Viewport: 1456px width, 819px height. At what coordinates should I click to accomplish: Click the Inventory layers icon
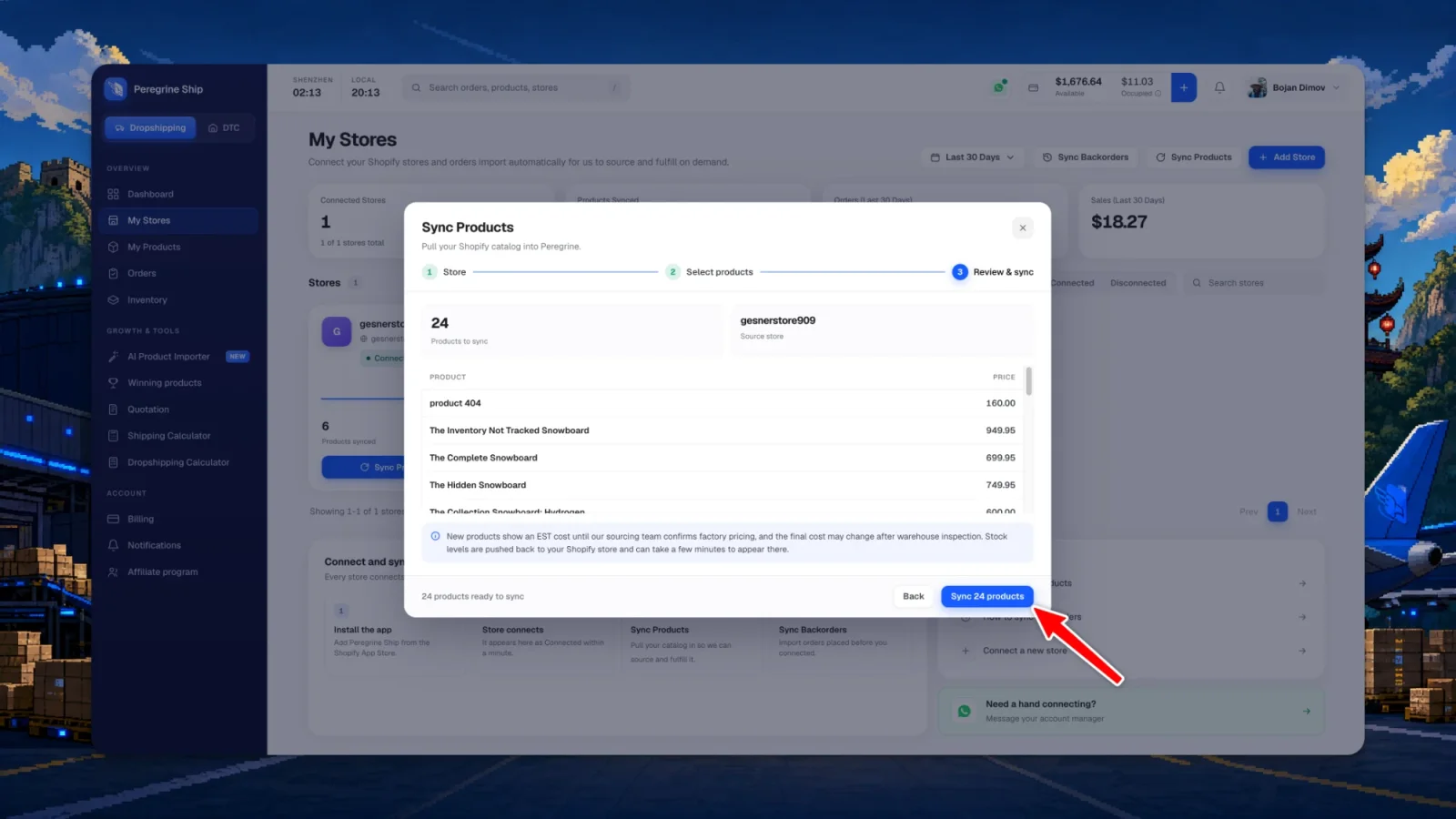click(114, 299)
